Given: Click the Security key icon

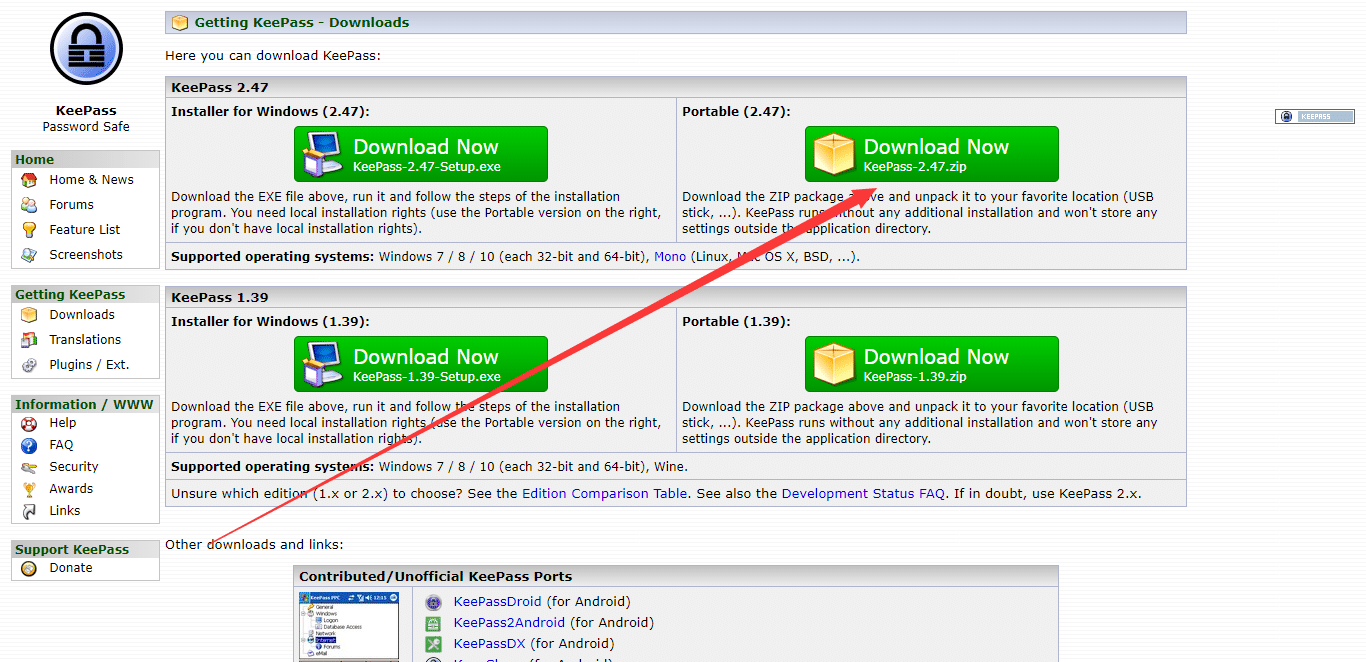Looking at the screenshot, I should 31,466.
